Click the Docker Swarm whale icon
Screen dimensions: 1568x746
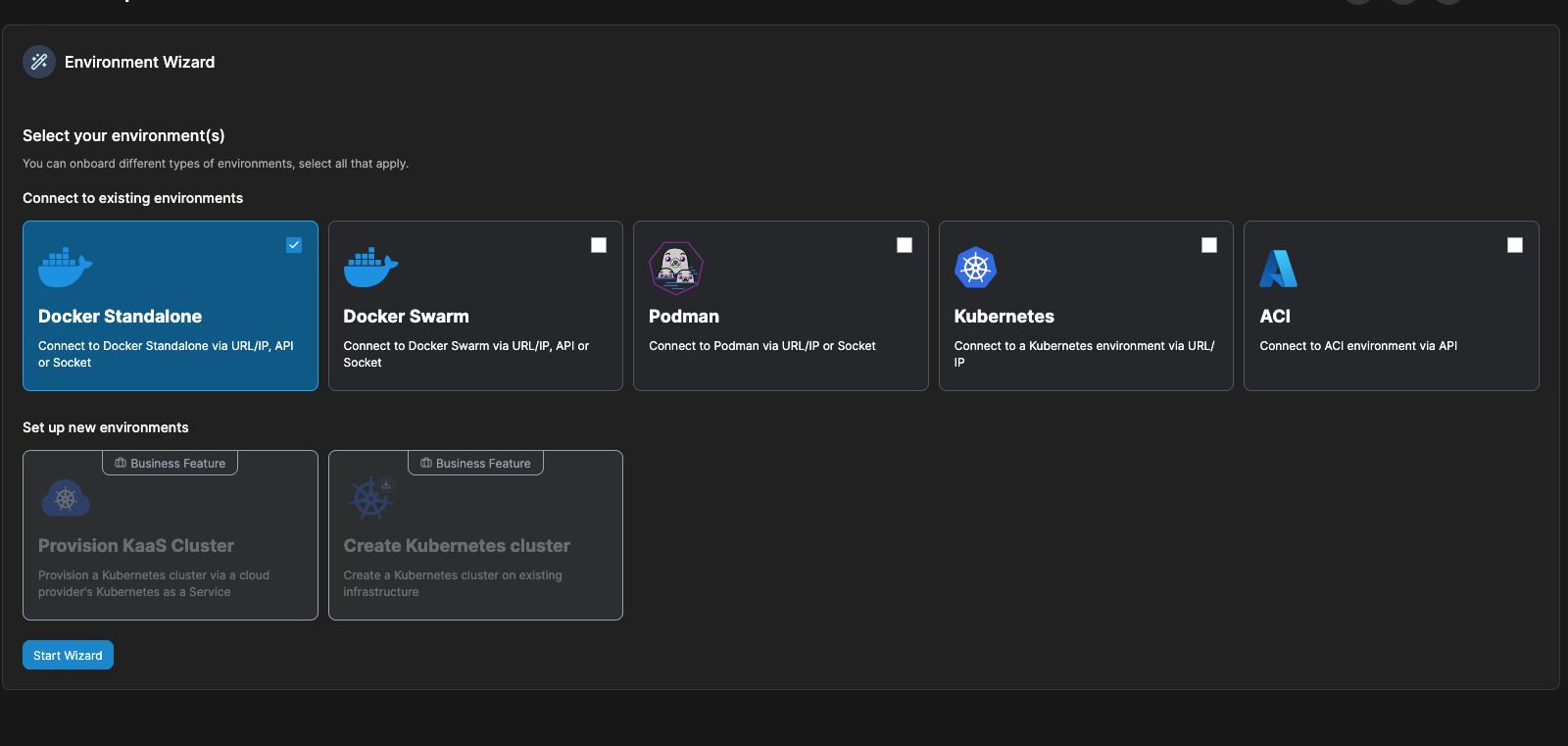(x=370, y=268)
